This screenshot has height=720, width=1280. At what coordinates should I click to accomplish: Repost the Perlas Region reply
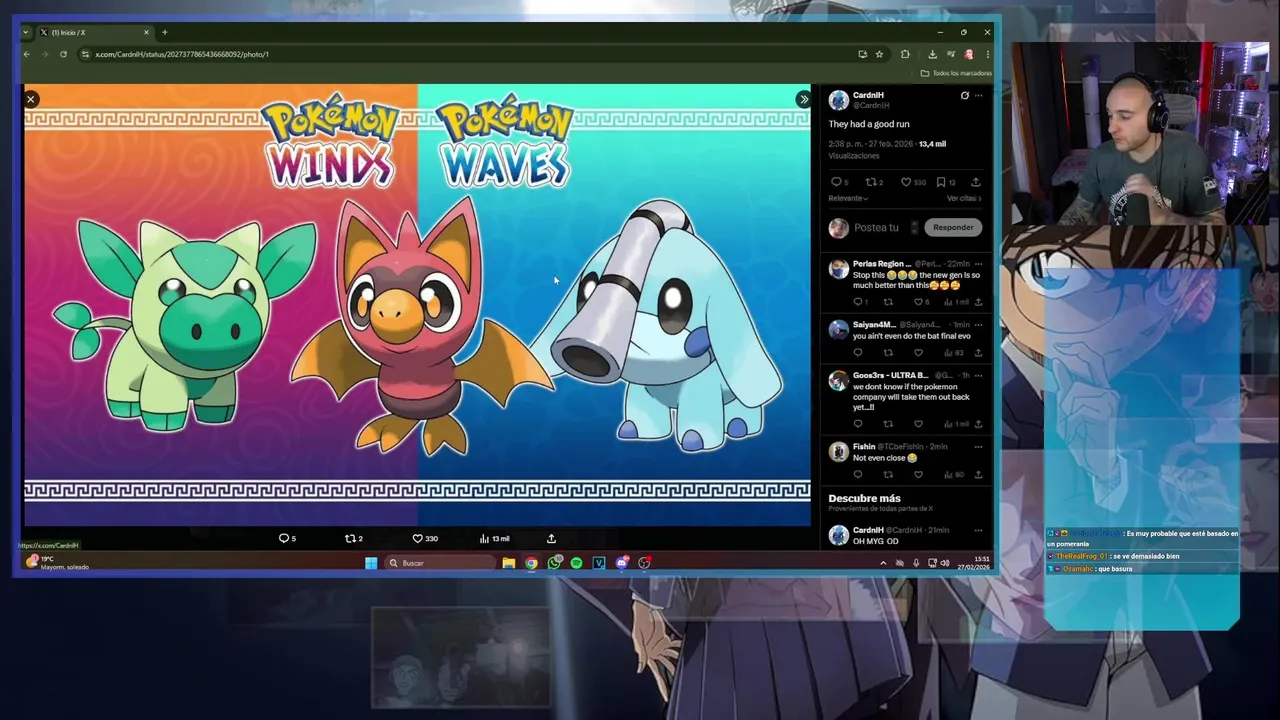(887, 302)
